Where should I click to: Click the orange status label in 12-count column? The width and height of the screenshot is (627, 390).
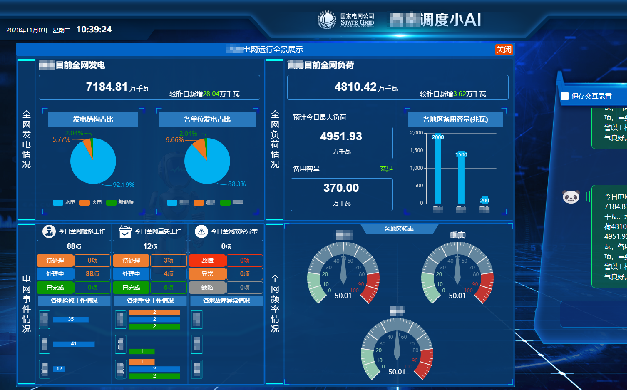pyautogui.click(x=131, y=260)
